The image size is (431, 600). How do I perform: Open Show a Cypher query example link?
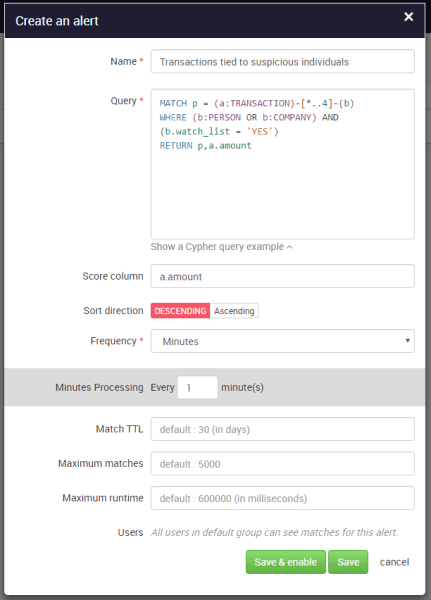point(217,247)
